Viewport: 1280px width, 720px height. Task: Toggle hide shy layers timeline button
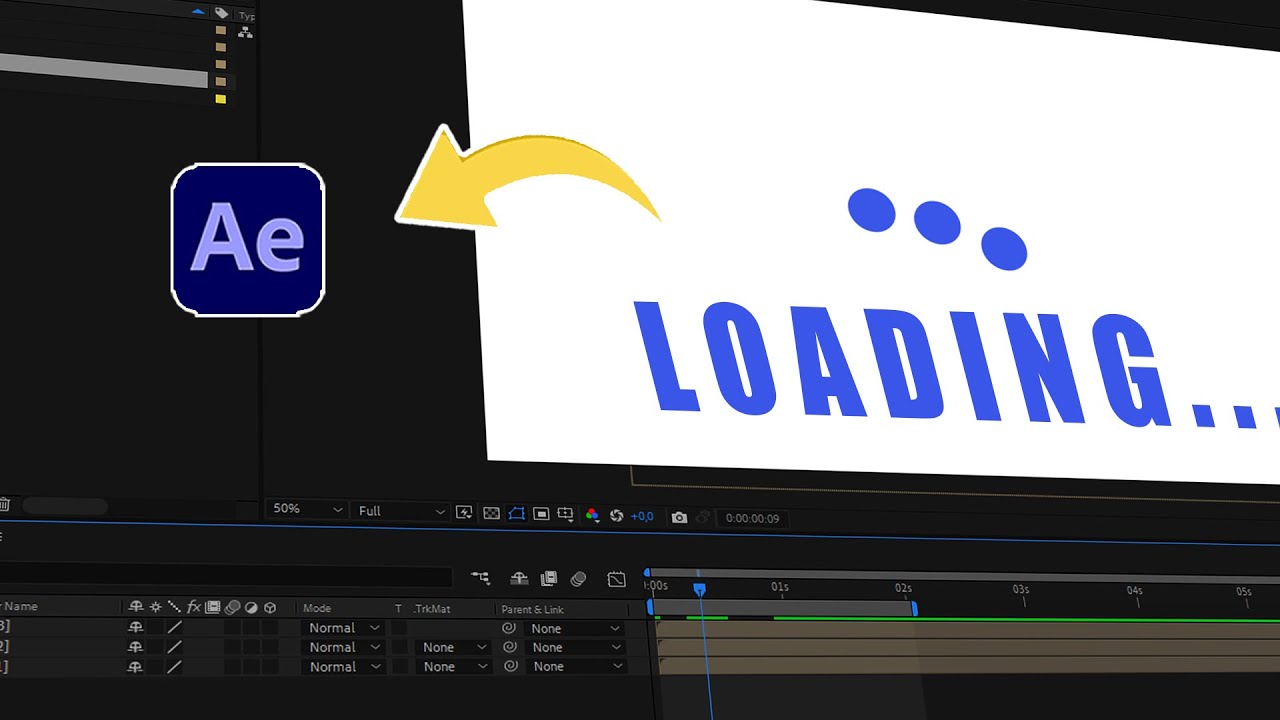[x=518, y=578]
